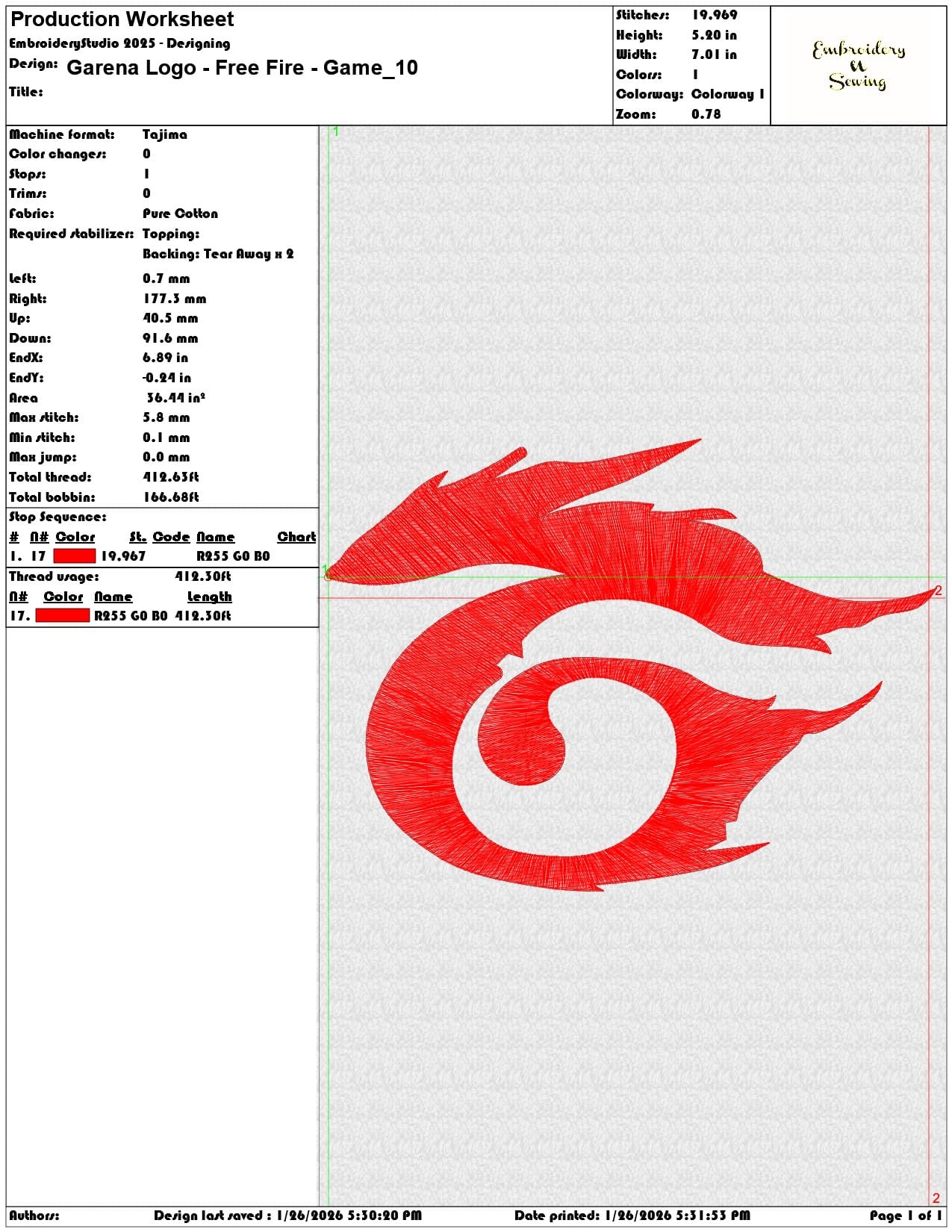
Task: Select stitch count "19,967" in Stop Sequence
Action: (x=123, y=556)
